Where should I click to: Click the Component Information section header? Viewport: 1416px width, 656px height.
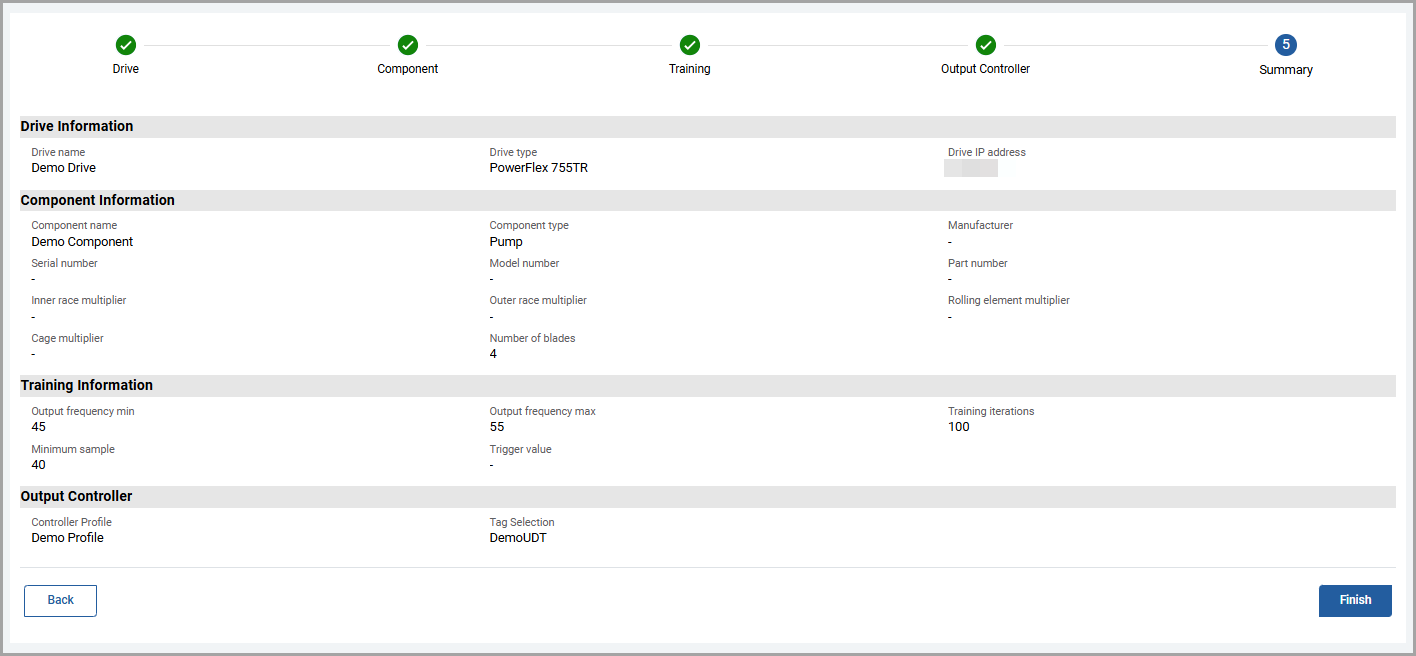(97, 200)
